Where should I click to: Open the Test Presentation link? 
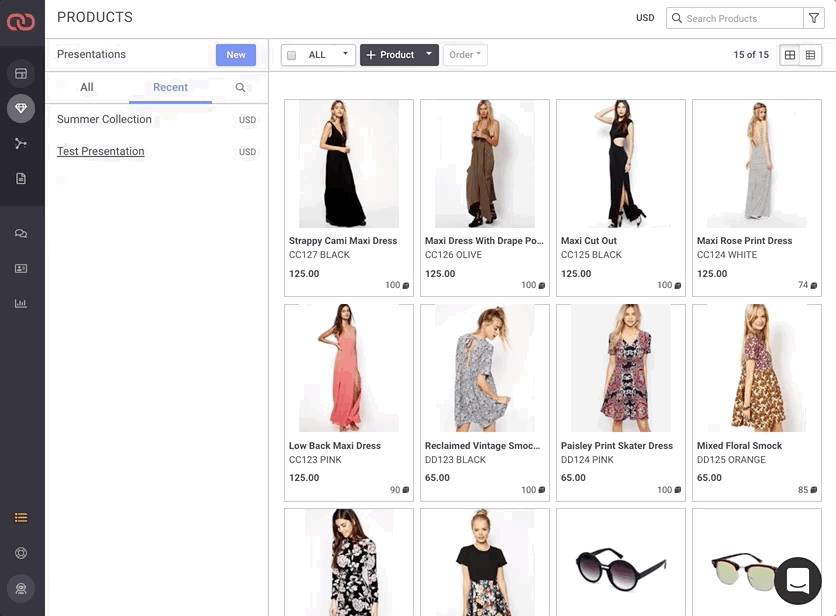point(101,151)
